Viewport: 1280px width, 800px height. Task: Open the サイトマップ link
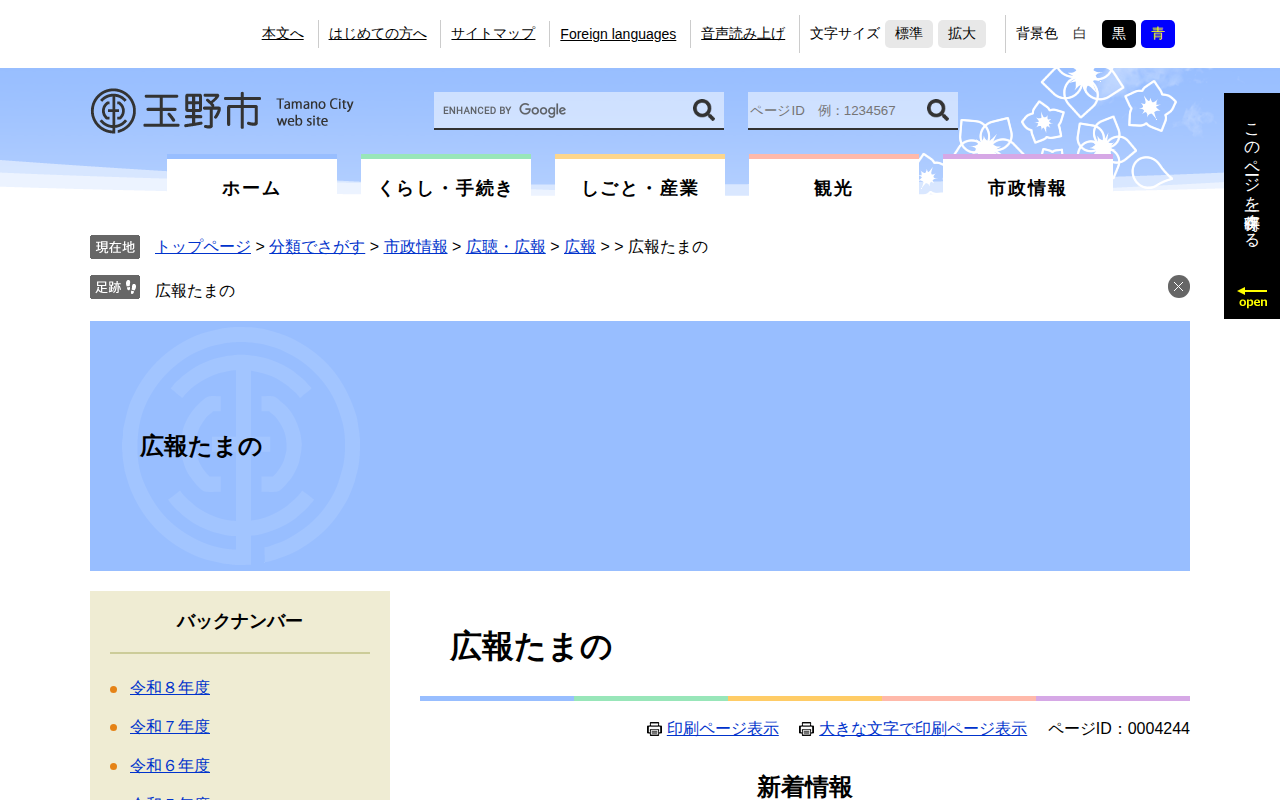[493, 34]
